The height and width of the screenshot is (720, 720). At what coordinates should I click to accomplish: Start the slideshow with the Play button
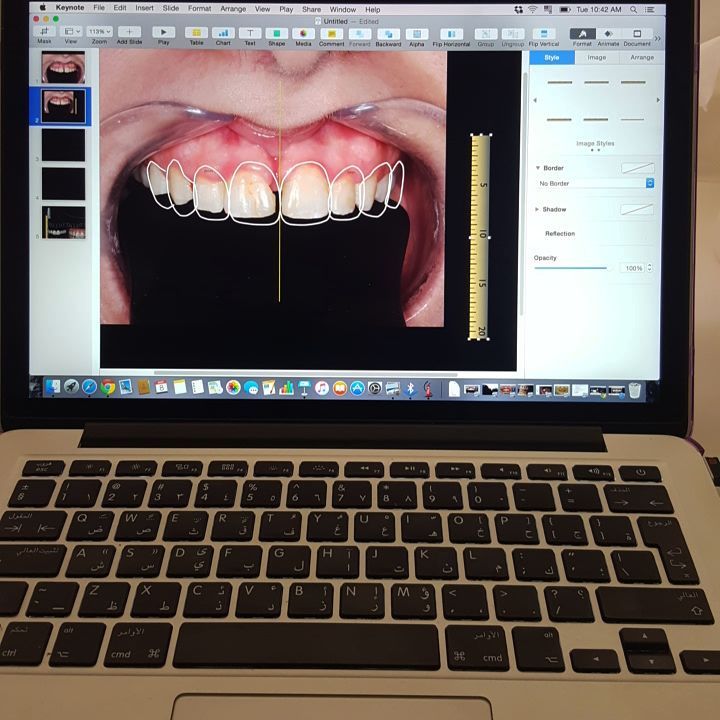pos(163,32)
